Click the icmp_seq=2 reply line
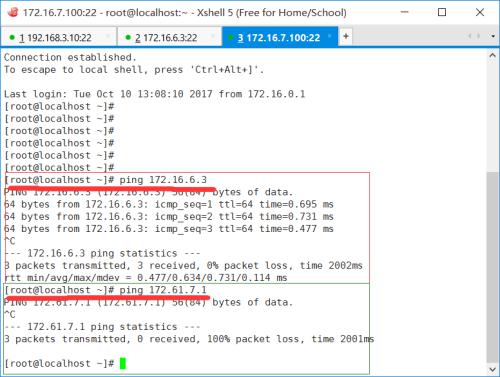Screen dimensions: 500x377 [x=169, y=217]
